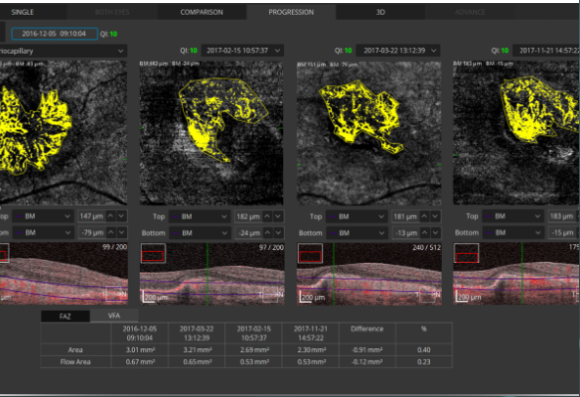Open Bottom BM dropdown beside -79 µm
580x397 pixels.
coord(42,233)
